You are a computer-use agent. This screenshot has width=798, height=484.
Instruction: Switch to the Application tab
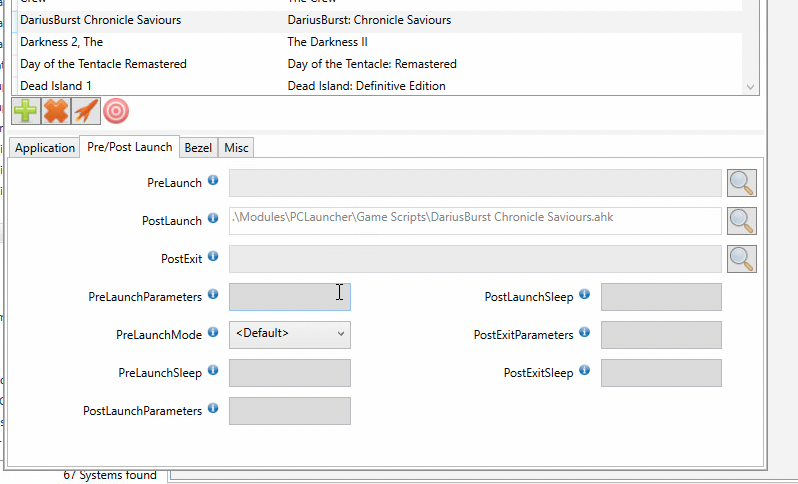click(x=45, y=148)
